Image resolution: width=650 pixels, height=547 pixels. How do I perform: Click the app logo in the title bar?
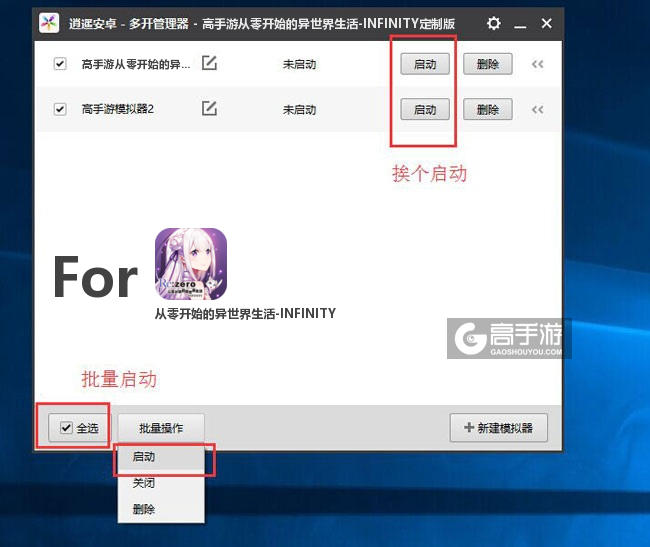(49, 23)
